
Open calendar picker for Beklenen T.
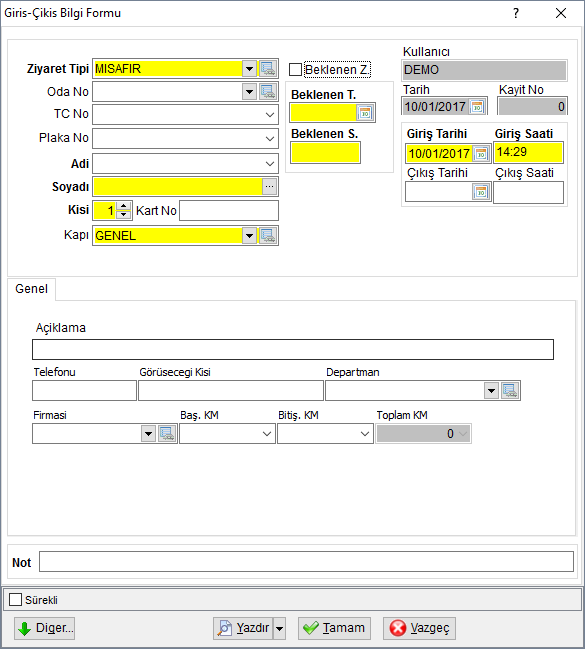(x=365, y=113)
